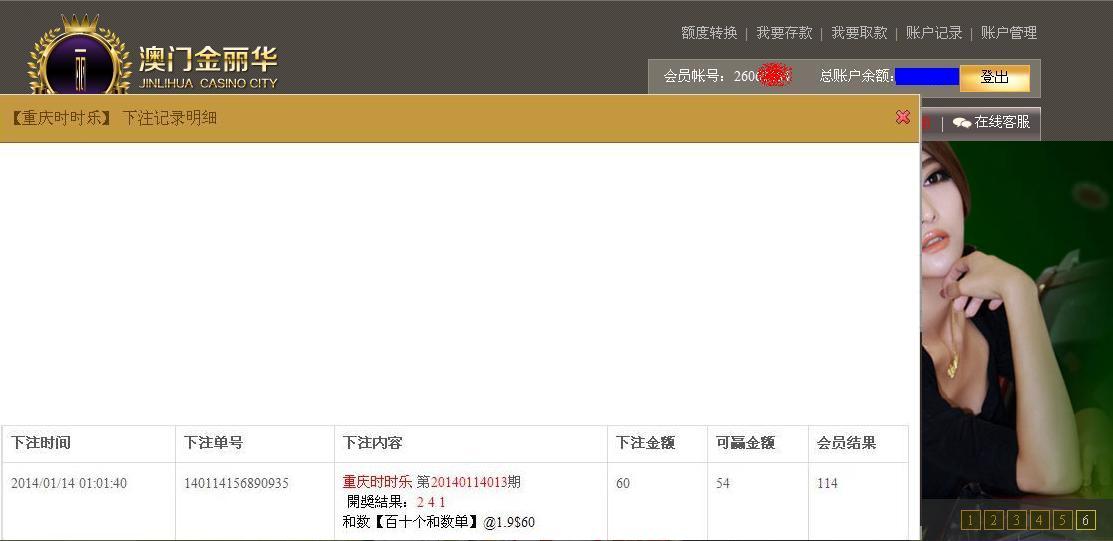Open the 额度转换 menu link
Viewport: 1113px width, 541px height.
(x=709, y=33)
